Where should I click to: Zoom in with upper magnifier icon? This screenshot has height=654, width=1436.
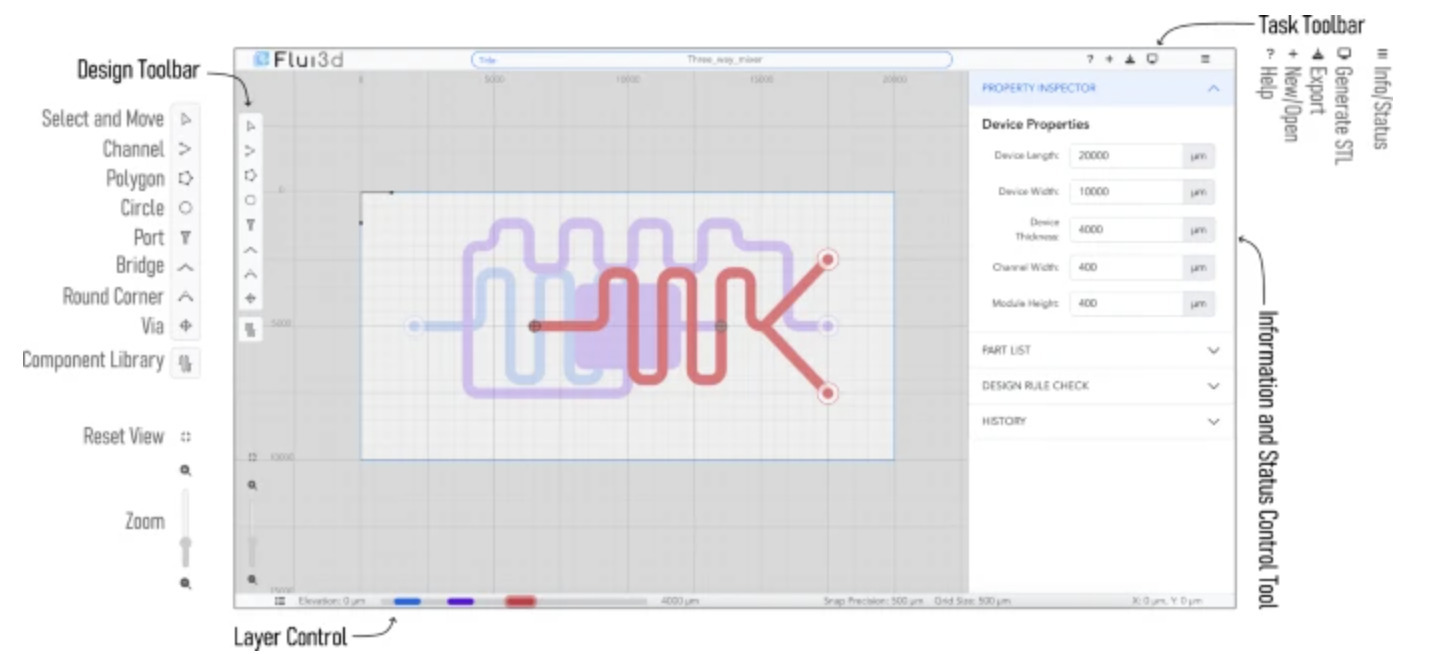click(x=252, y=485)
